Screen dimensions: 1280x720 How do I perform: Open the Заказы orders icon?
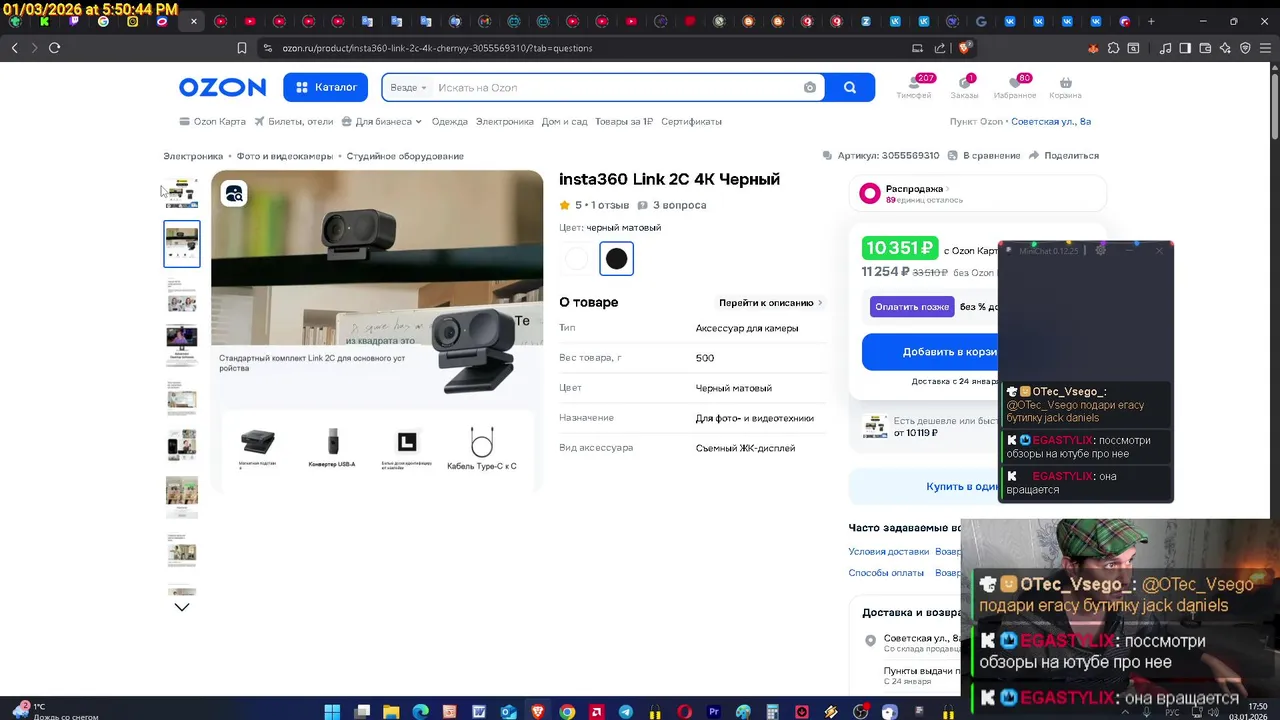click(x=964, y=87)
